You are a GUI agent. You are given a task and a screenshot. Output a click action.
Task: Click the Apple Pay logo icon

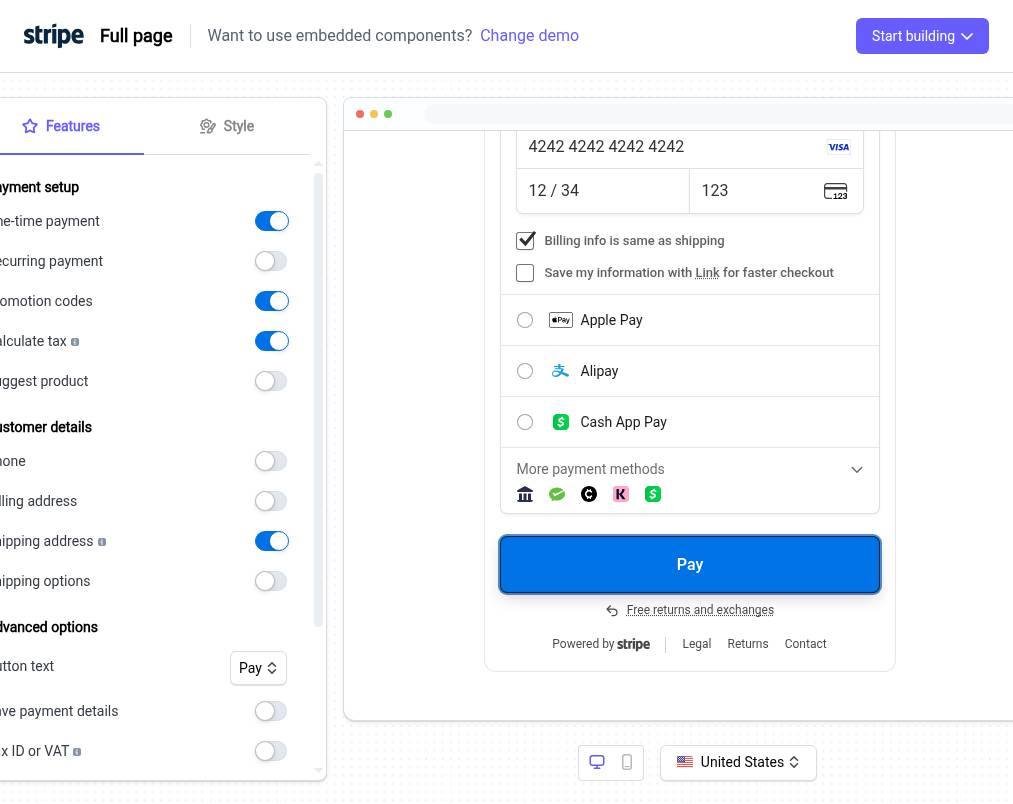click(560, 320)
